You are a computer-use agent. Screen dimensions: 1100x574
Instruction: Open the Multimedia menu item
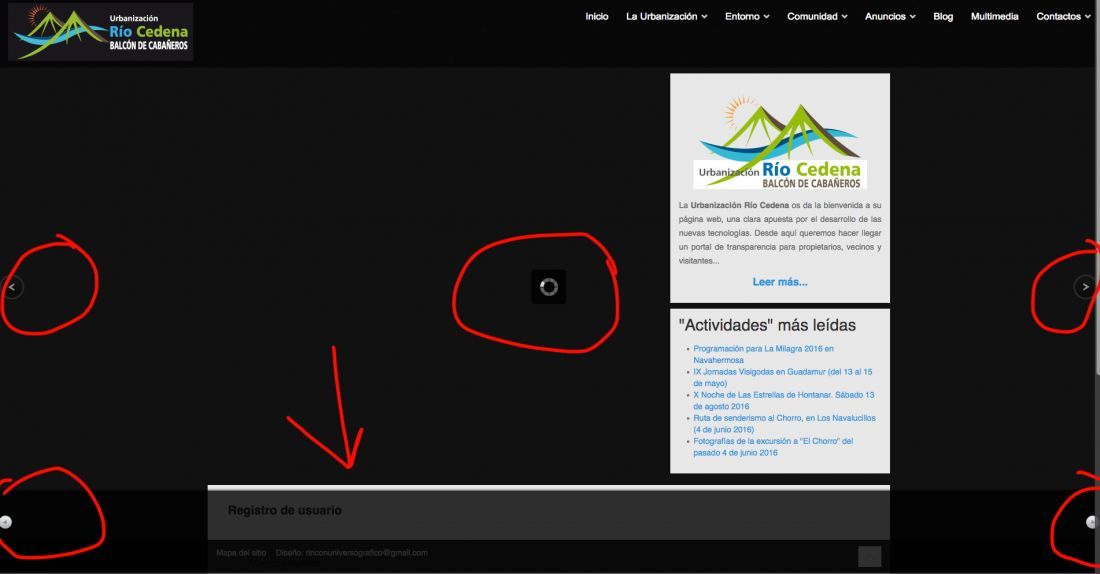(994, 16)
